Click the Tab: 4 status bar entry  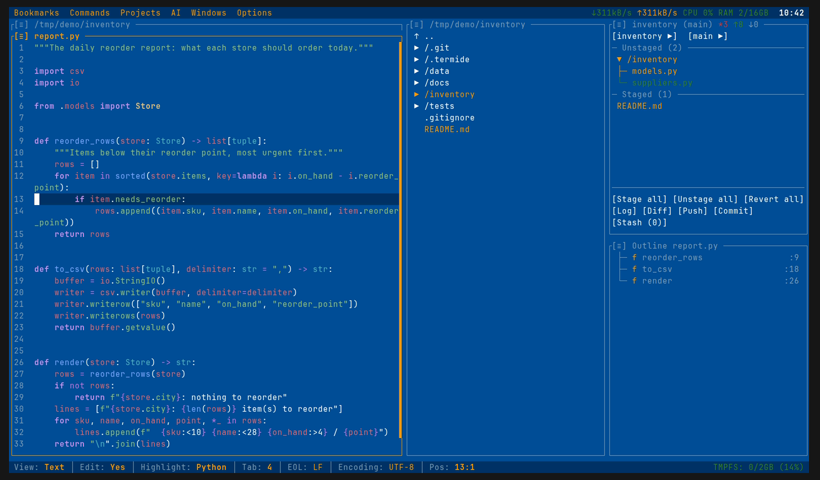point(257,467)
